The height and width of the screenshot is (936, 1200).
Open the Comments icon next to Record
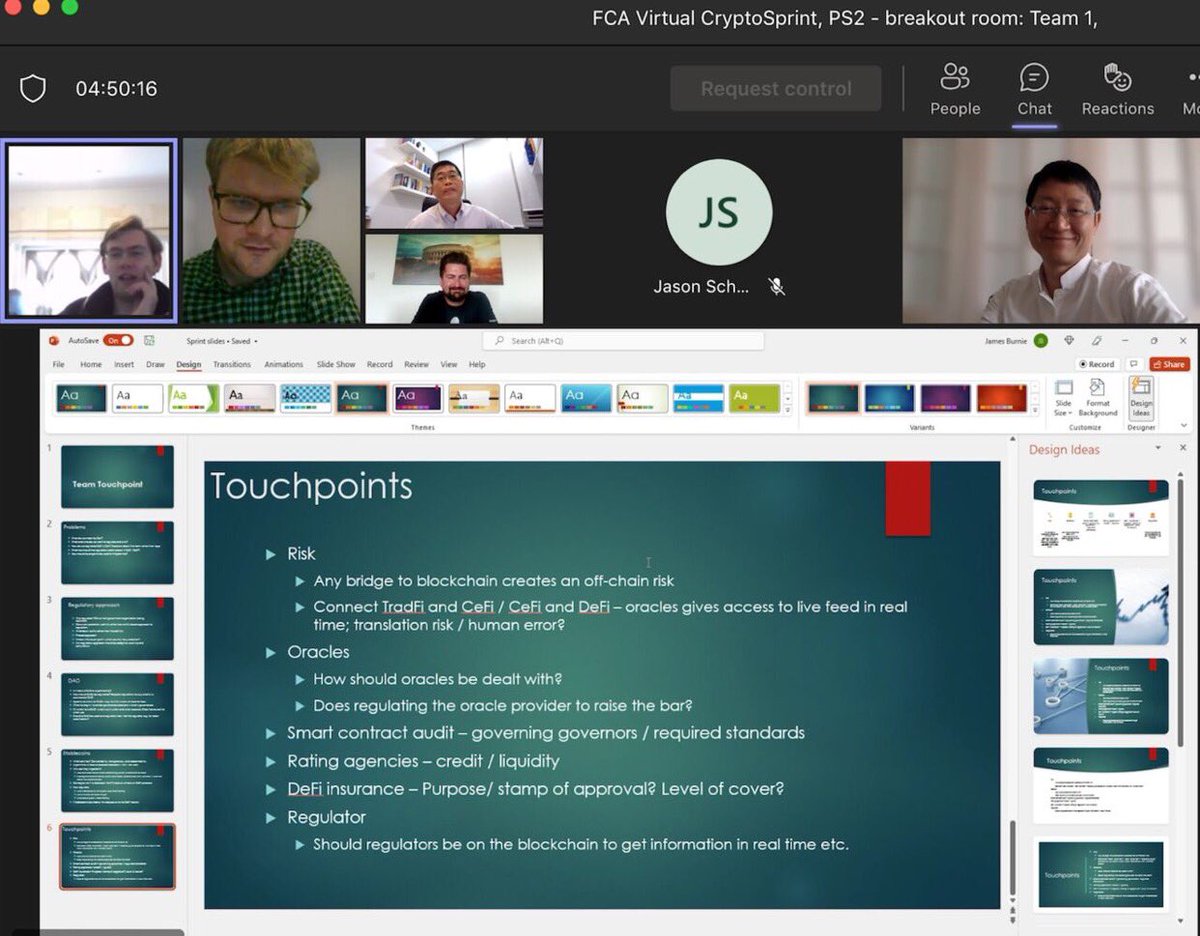(1133, 364)
